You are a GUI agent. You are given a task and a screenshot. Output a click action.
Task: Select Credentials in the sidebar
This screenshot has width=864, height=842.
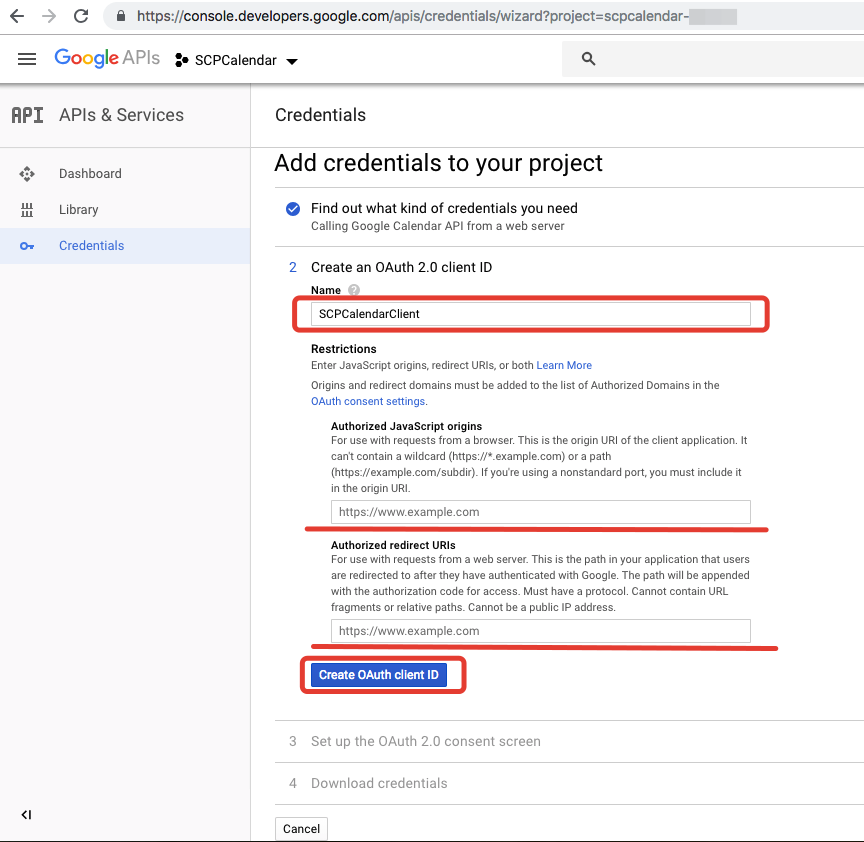point(91,245)
